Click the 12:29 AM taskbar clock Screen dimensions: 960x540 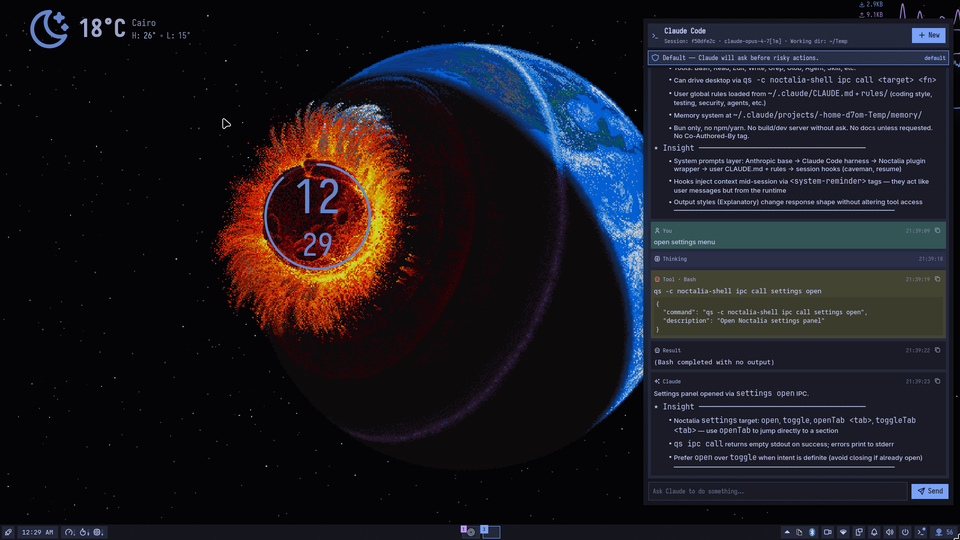(37, 532)
